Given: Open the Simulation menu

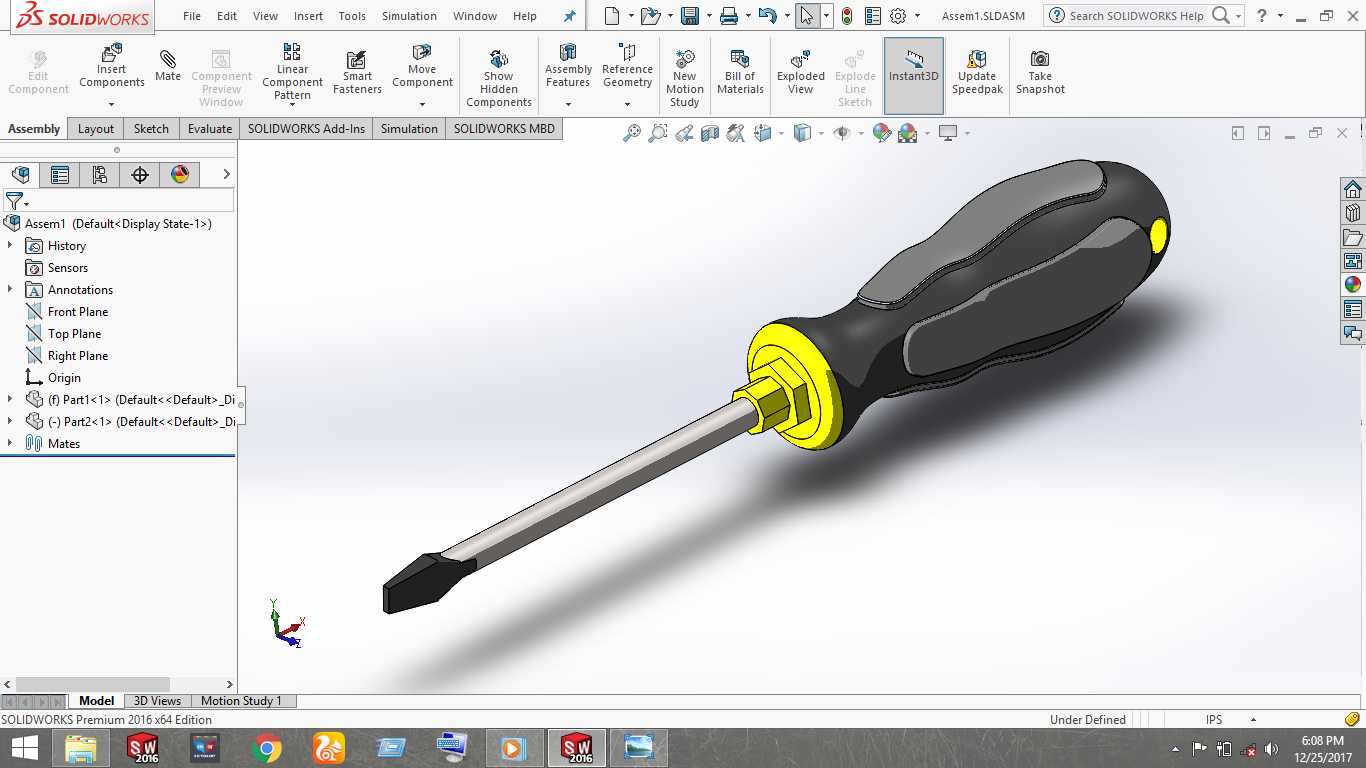Looking at the screenshot, I should (x=409, y=16).
